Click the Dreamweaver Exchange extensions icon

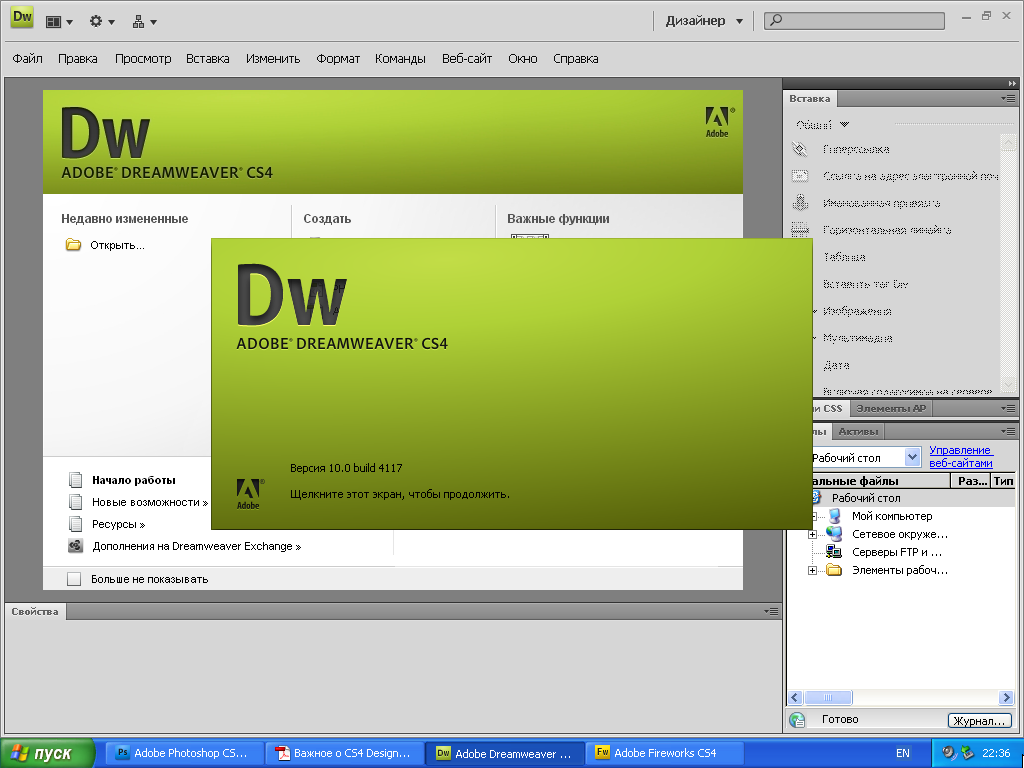[x=76, y=546]
